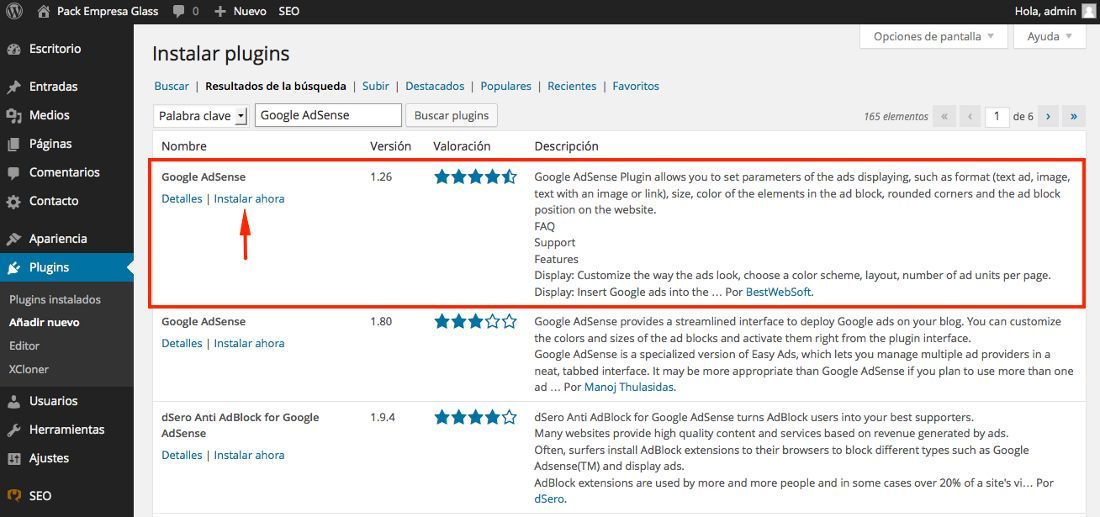Open the SEO item in top admin bar
The height and width of the screenshot is (517, 1100).
288,11
